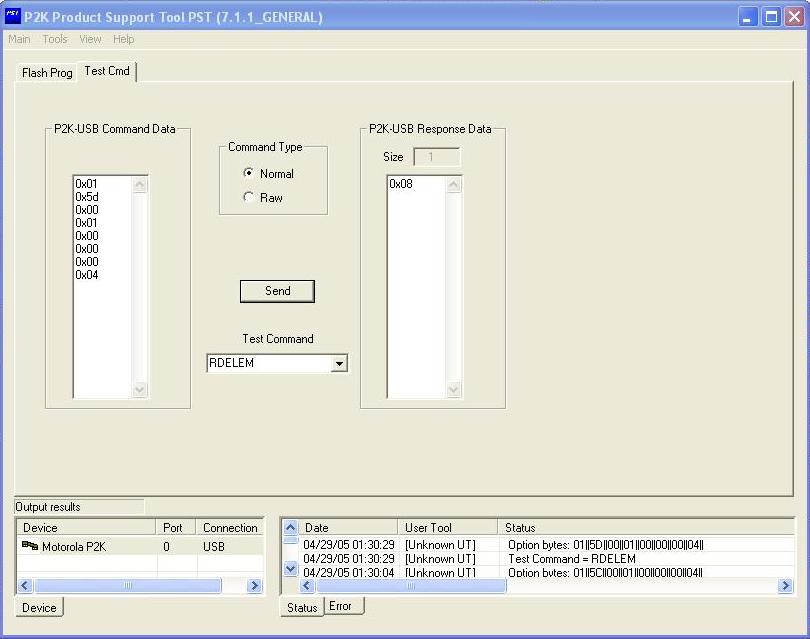Maximize the P2K Product Support Tool window
This screenshot has width=810, height=639.
click(771, 17)
